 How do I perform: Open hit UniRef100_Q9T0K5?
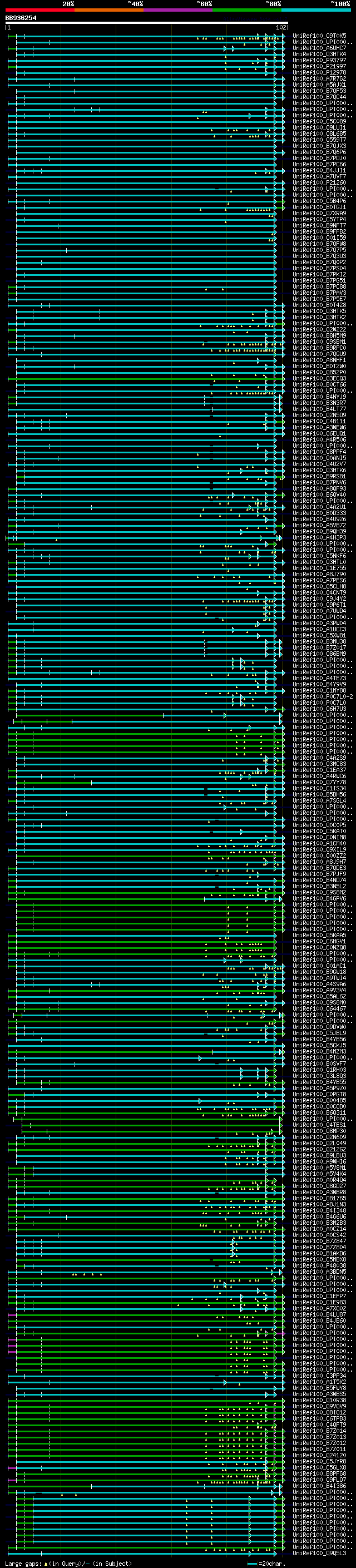319,36
